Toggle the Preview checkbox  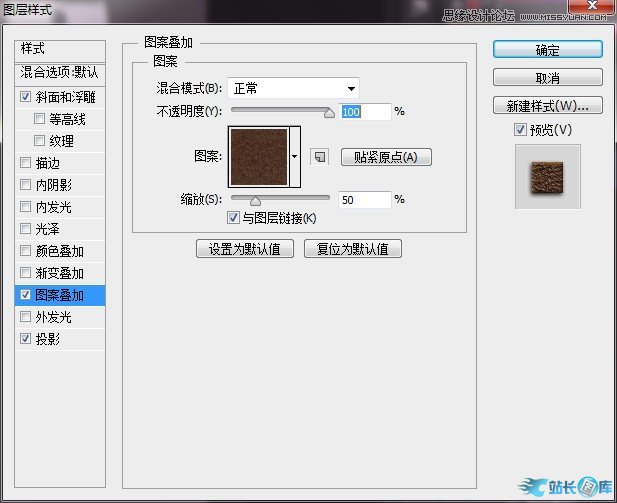519,130
